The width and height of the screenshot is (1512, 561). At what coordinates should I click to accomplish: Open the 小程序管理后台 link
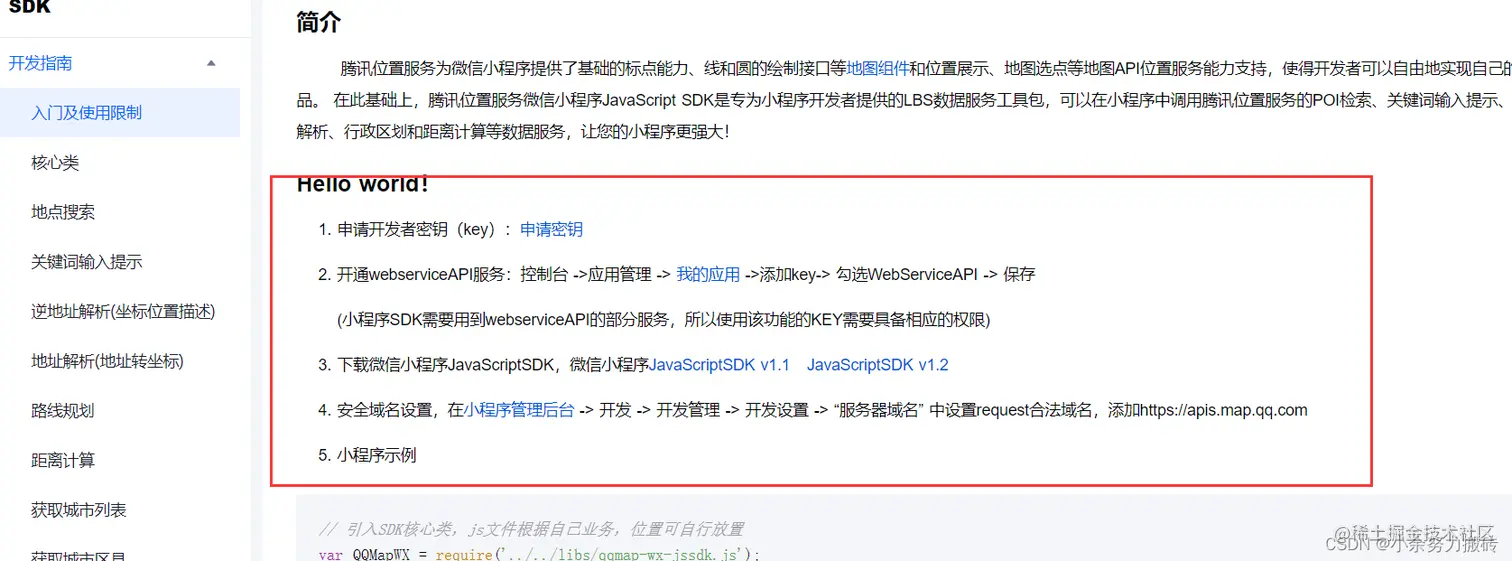(519, 410)
